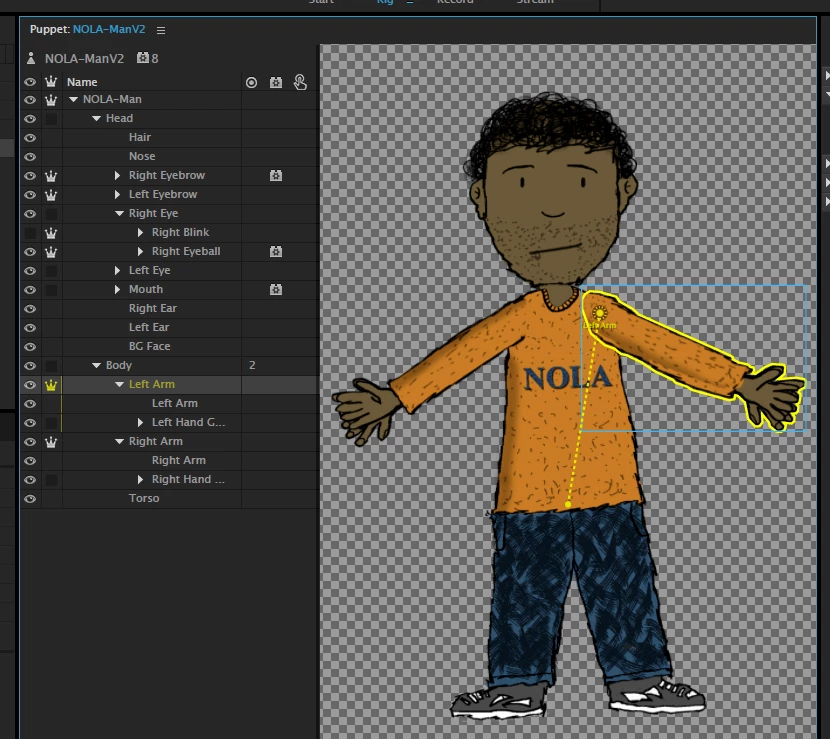Collapse the NOLA-Man group

pos(74,100)
